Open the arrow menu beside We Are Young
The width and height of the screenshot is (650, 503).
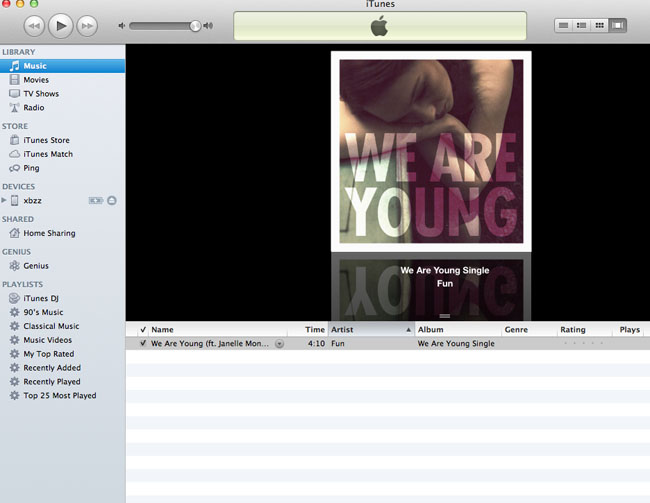[x=279, y=344]
